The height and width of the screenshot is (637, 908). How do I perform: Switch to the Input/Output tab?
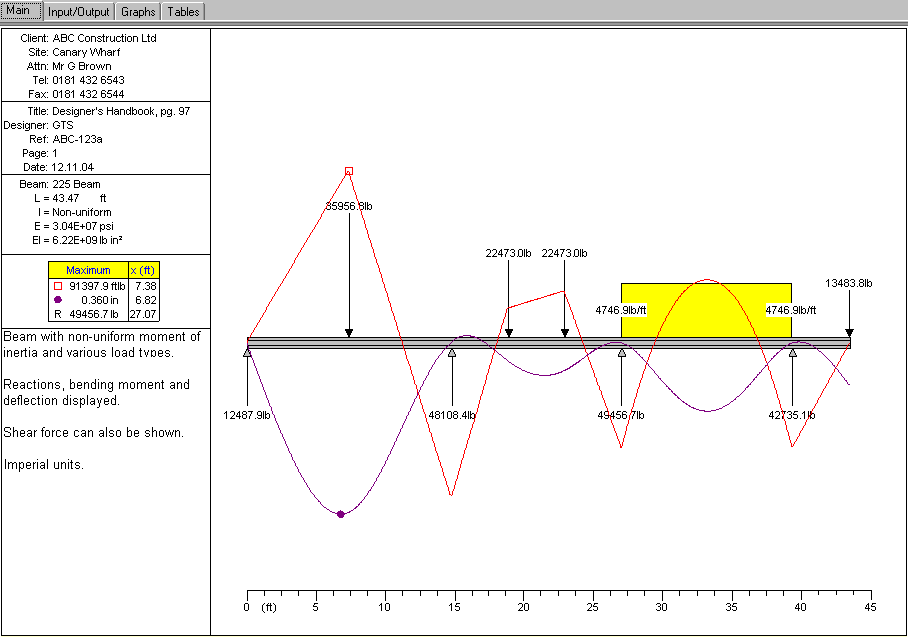[79, 12]
